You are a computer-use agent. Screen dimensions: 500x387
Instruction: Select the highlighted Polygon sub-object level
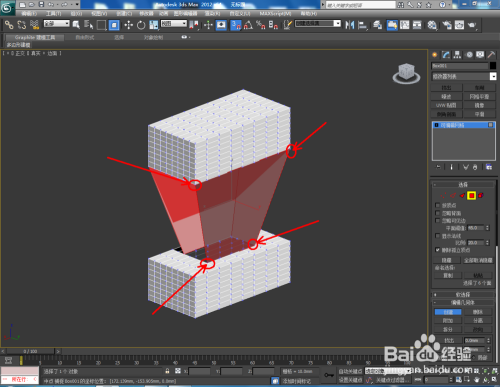coord(471,195)
